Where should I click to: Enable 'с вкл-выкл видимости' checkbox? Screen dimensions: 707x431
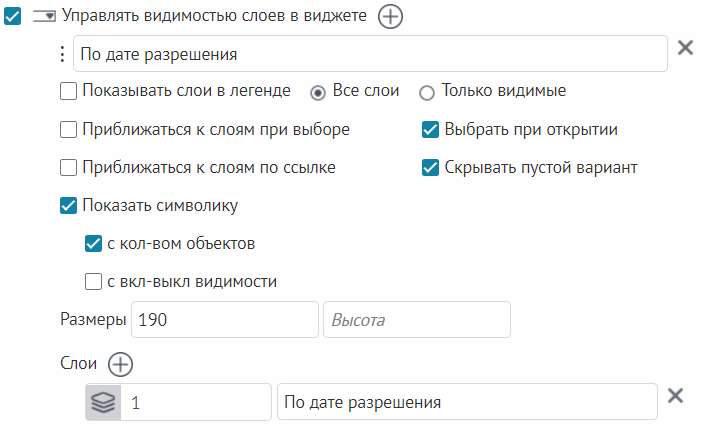tap(94, 282)
